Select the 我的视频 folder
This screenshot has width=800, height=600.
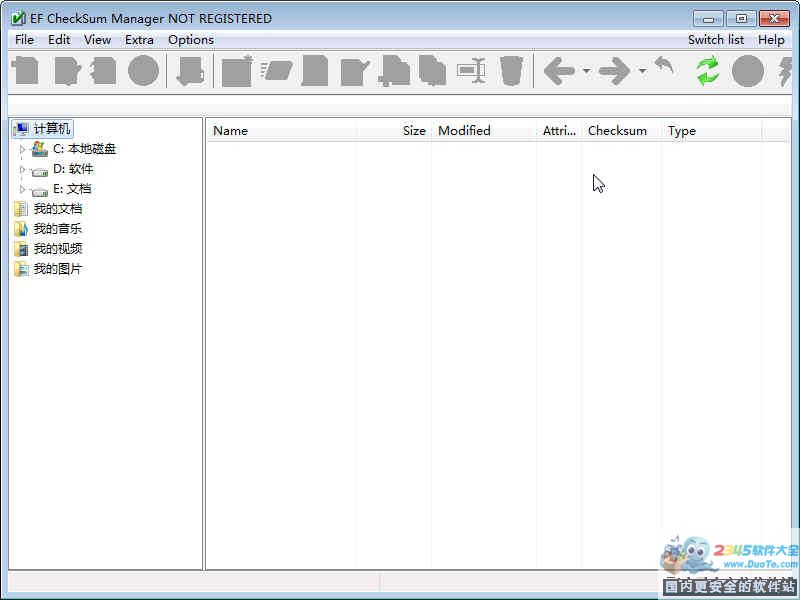tap(58, 249)
